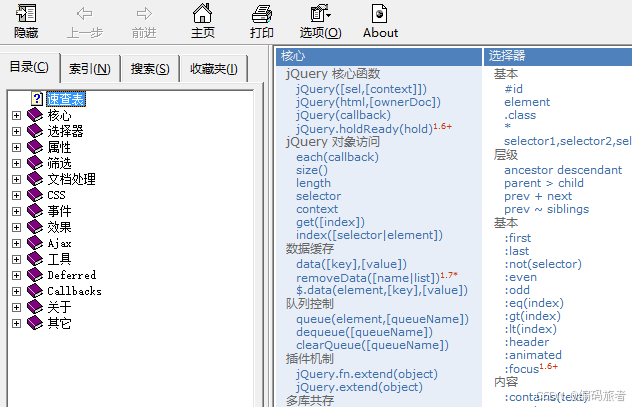
Task: Open the each(callback) link
Action: click(x=337, y=157)
